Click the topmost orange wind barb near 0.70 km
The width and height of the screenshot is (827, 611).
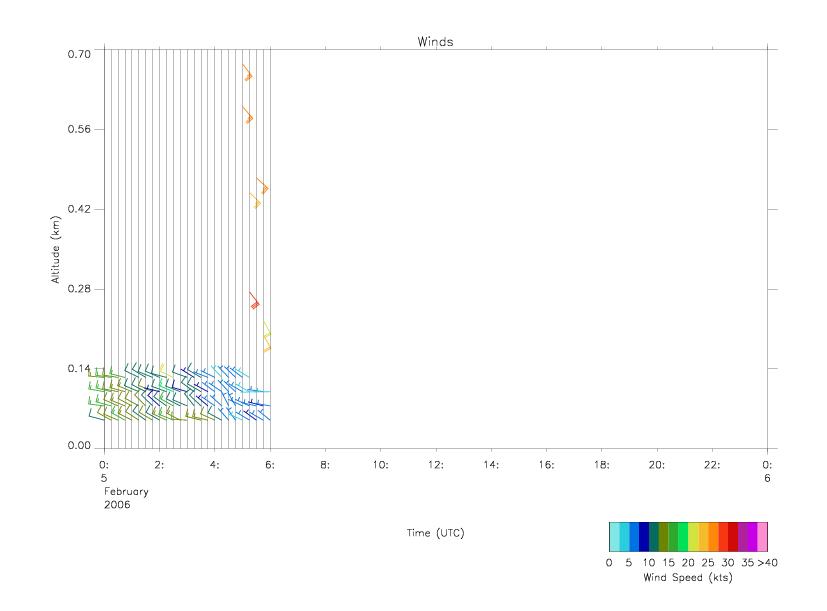[247, 73]
